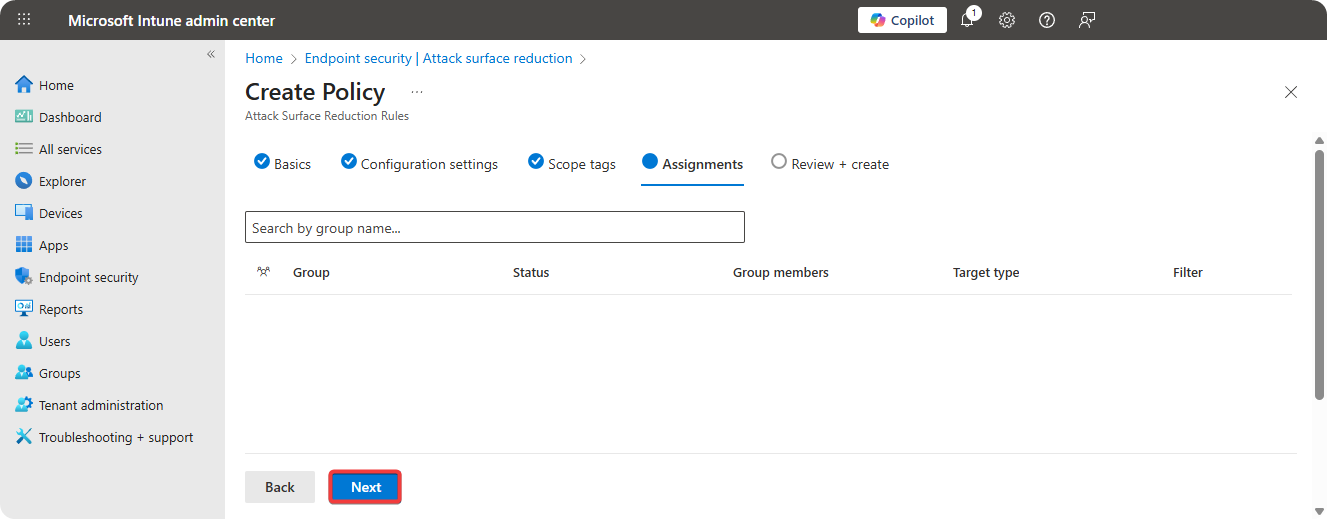Select the Review + create step
This screenshot has height=519, width=1327.
coord(830,164)
